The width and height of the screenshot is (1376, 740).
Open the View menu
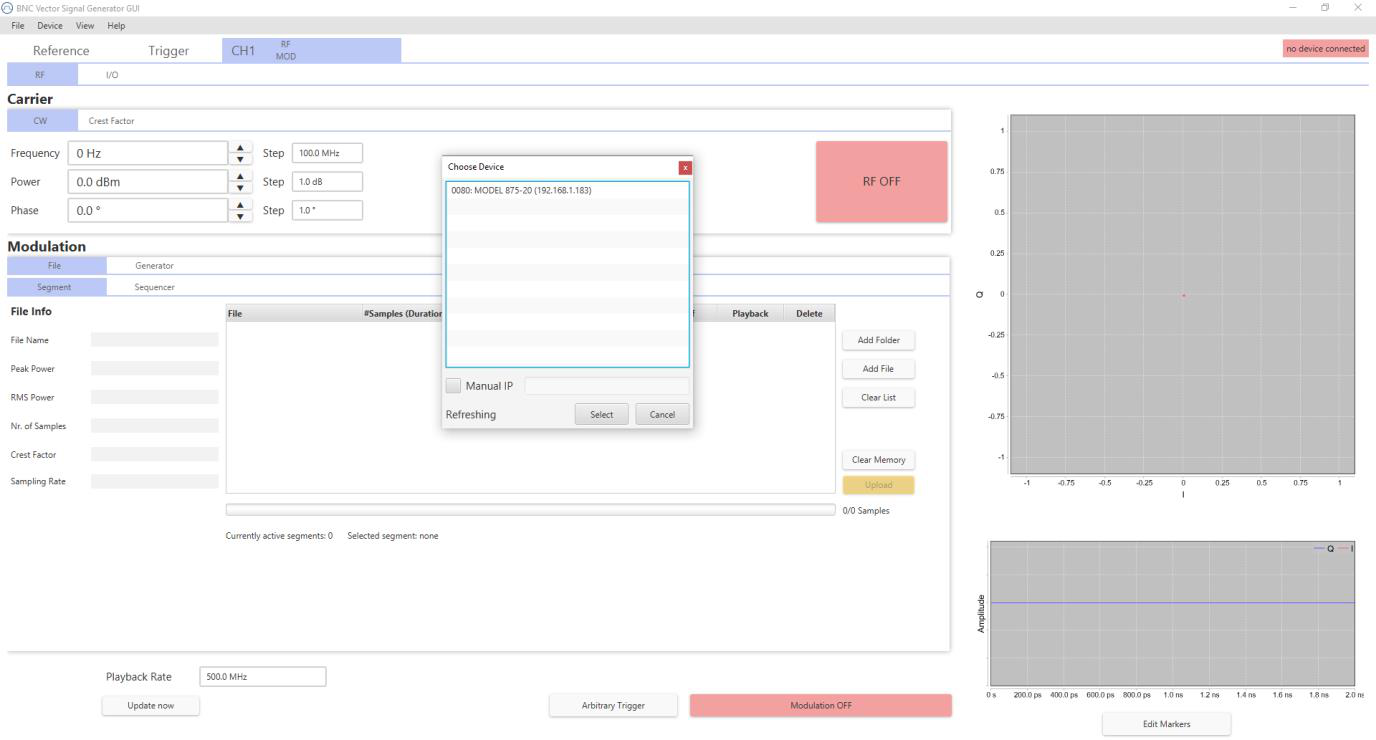tap(87, 25)
